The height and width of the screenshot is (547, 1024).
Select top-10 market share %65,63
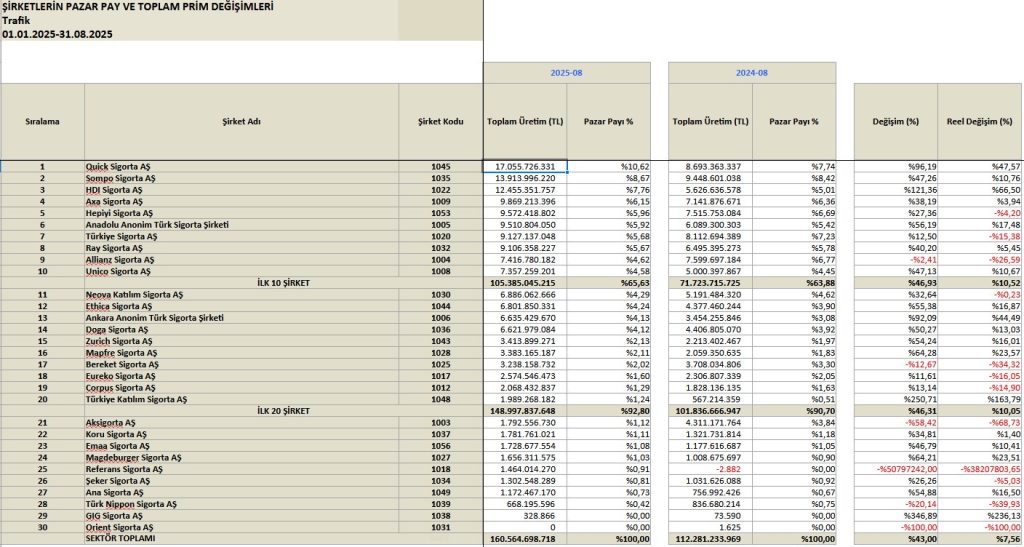(x=609, y=283)
